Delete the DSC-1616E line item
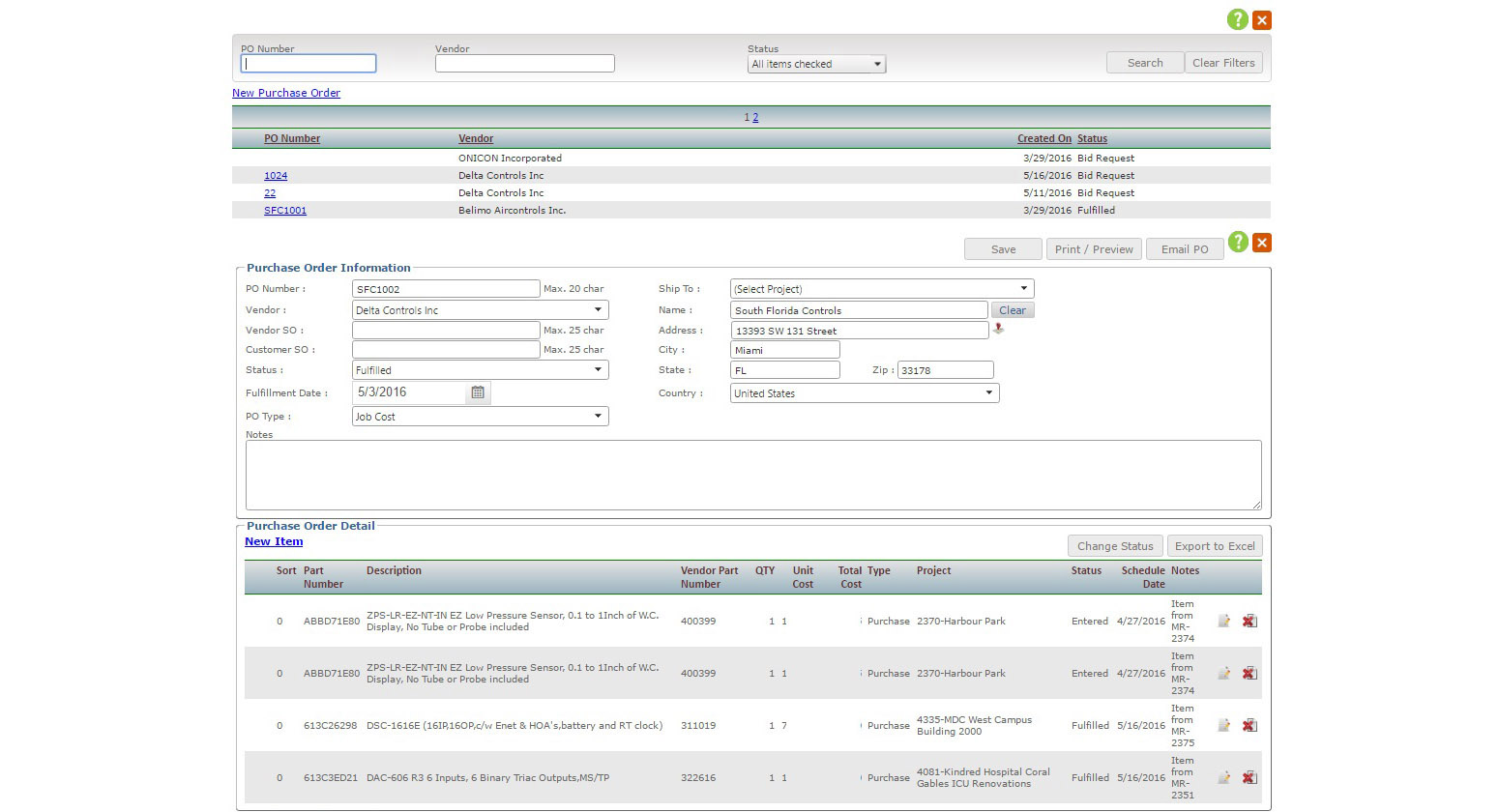1499x812 pixels. point(1249,726)
